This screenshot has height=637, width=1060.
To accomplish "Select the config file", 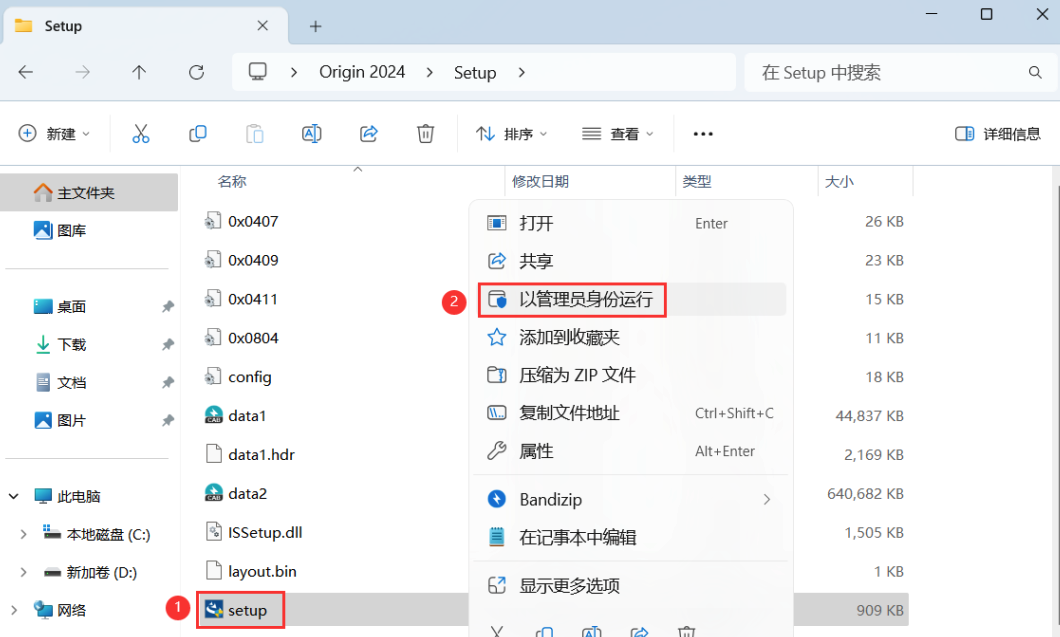I will [x=238, y=377].
